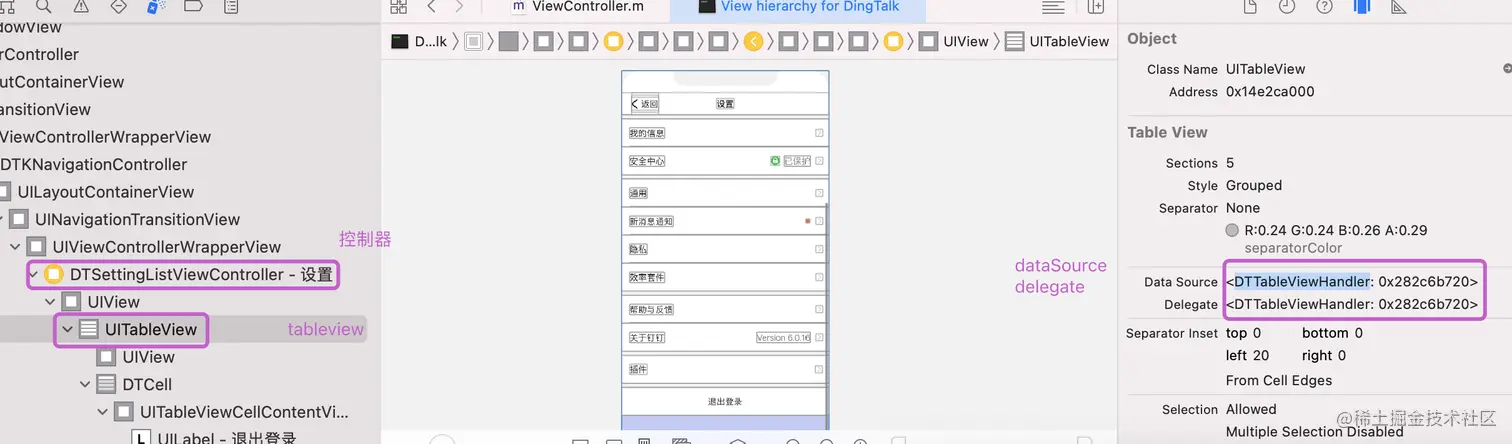Click the 帮助与反馈 cell in preview

pyautogui.click(x=725, y=309)
